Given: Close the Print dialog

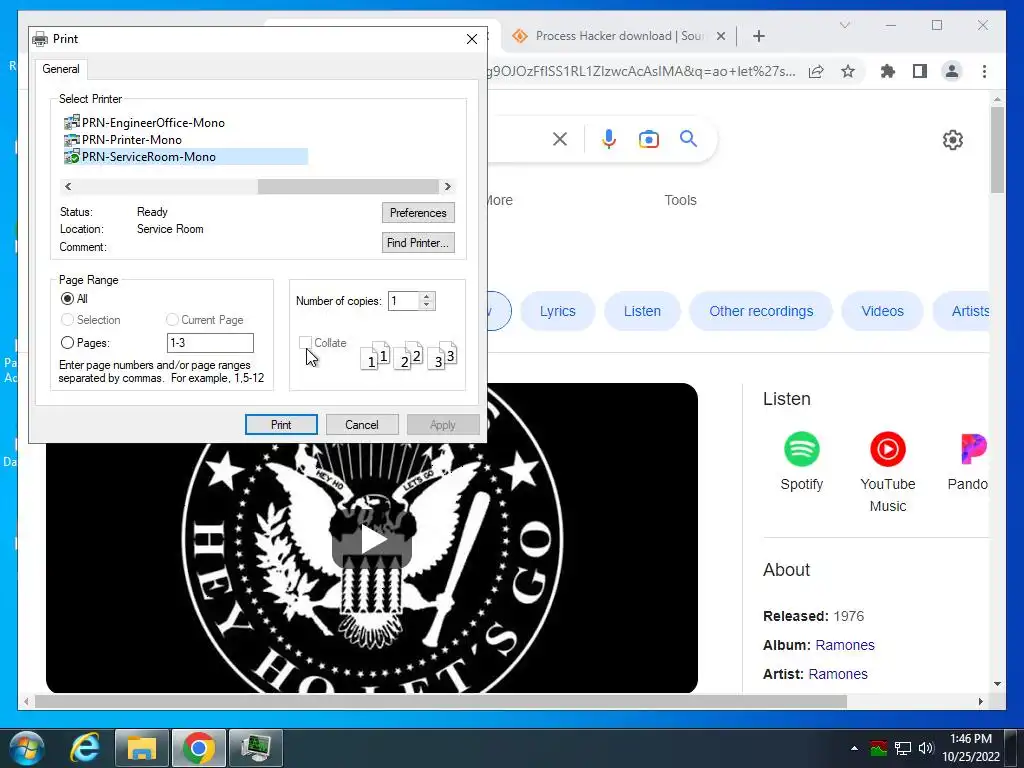Looking at the screenshot, I should (472, 39).
